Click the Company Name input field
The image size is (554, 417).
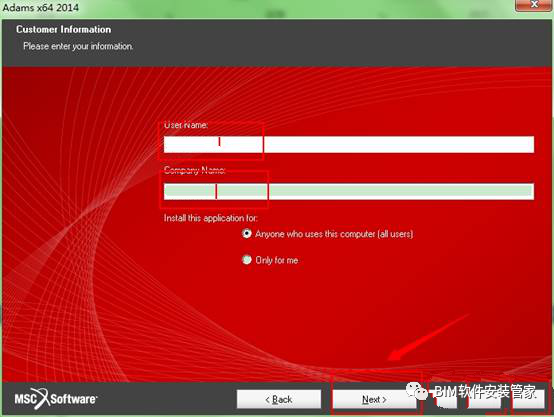(x=349, y=191)
